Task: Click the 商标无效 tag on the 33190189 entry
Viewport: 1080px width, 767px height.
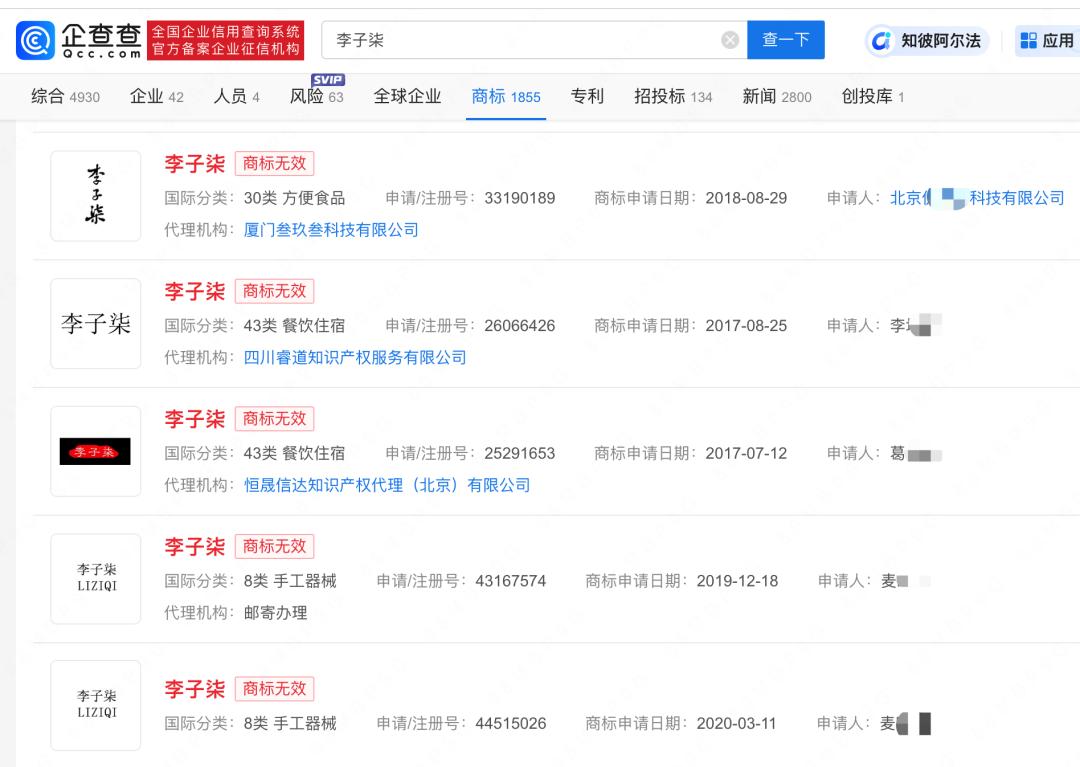Action: click(274, 164)
